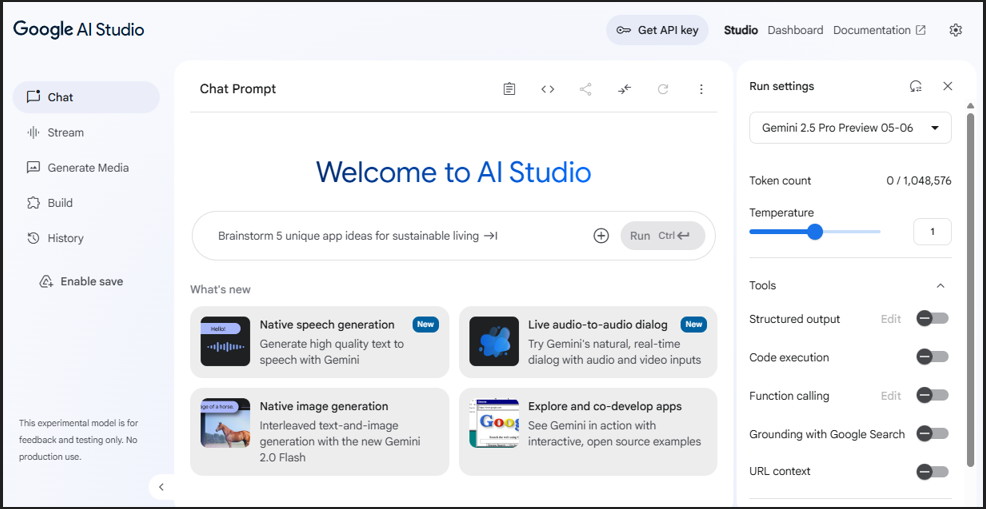Open the system instructions clipboard icon
Image resolution: width=986 pixels, height=509 pixels.
[509, 89]
